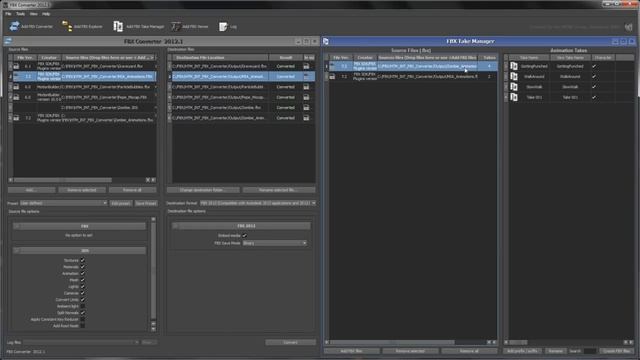The image size is (640, 360).
Task: Click the file icon in the Pepe_Mocap source row
Action: (x=16, y=97)
